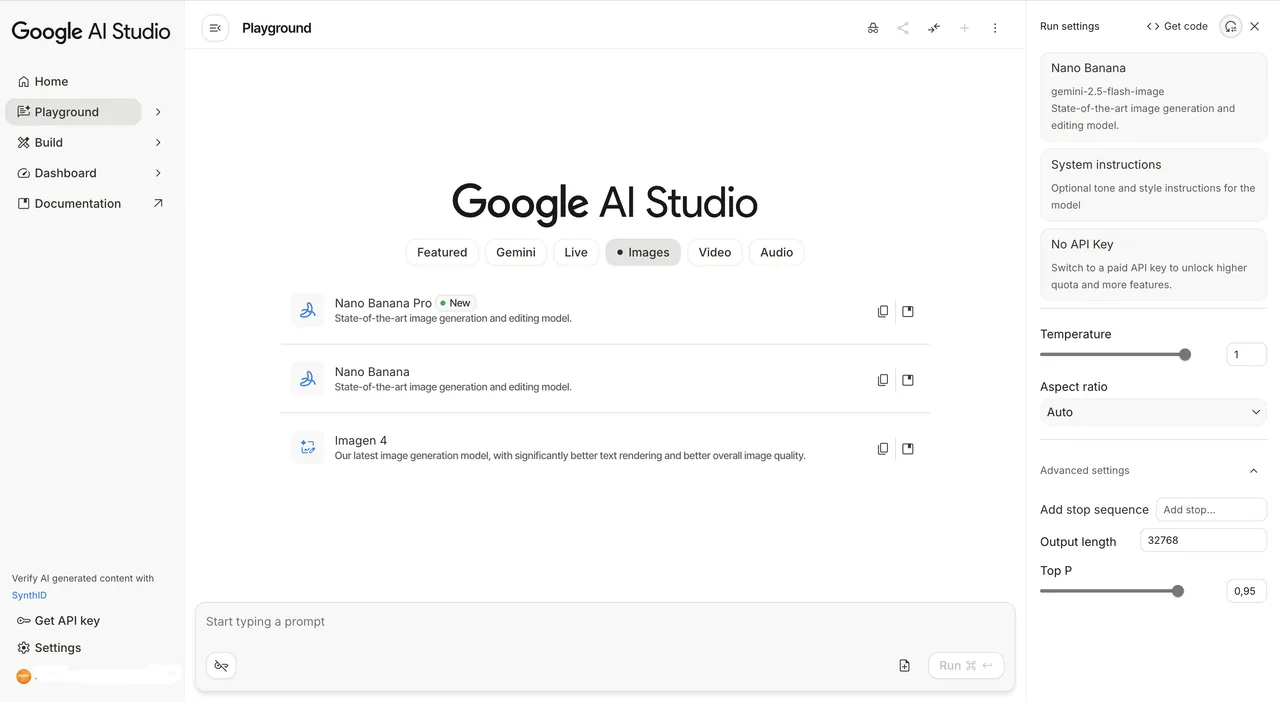The image size is (1280, 702).
Task: Open Get API key in sidebar
Action: pyautogui.click(x=58, y=620)
